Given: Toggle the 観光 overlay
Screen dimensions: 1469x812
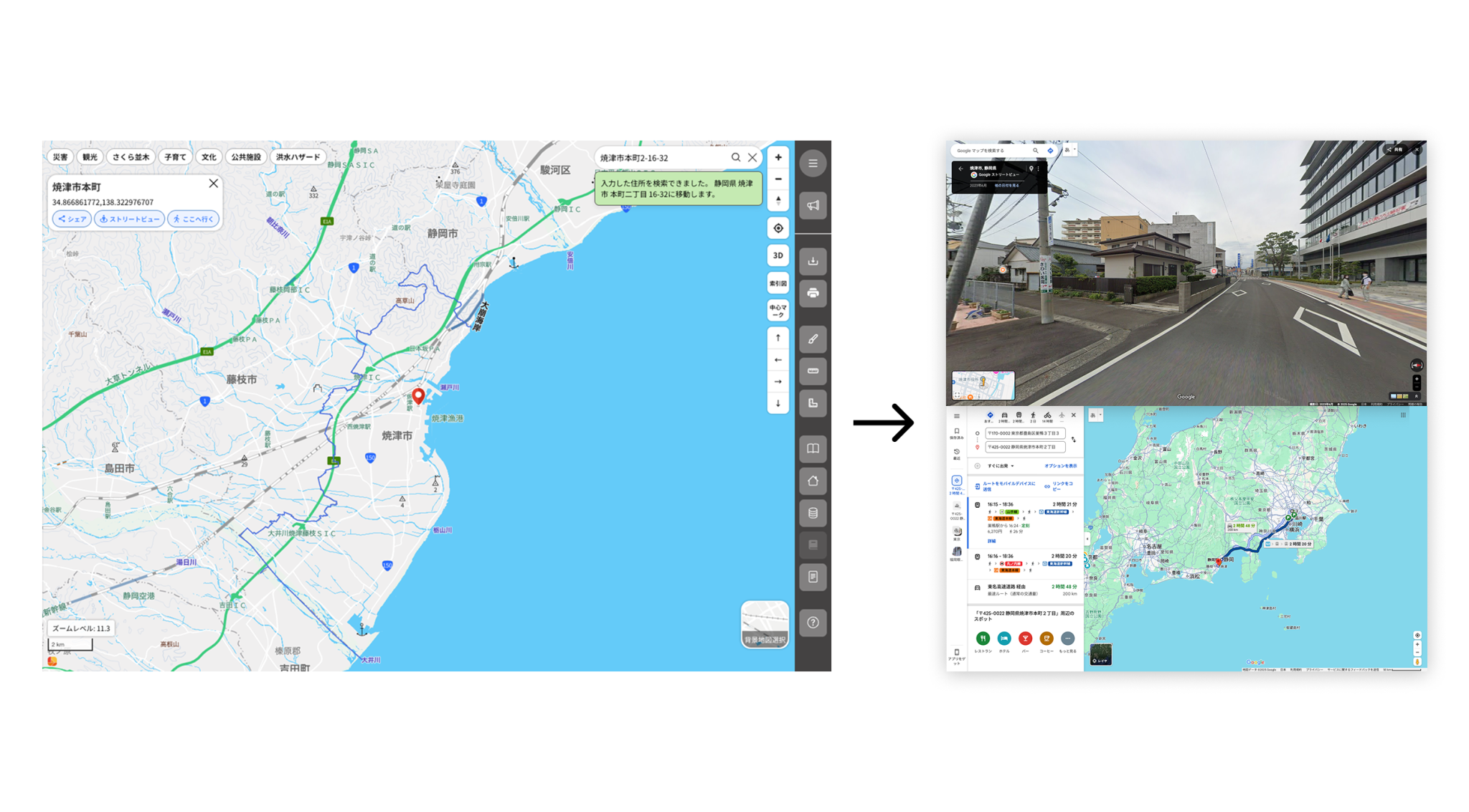Looking at the screenshot, I should [90, 156].
